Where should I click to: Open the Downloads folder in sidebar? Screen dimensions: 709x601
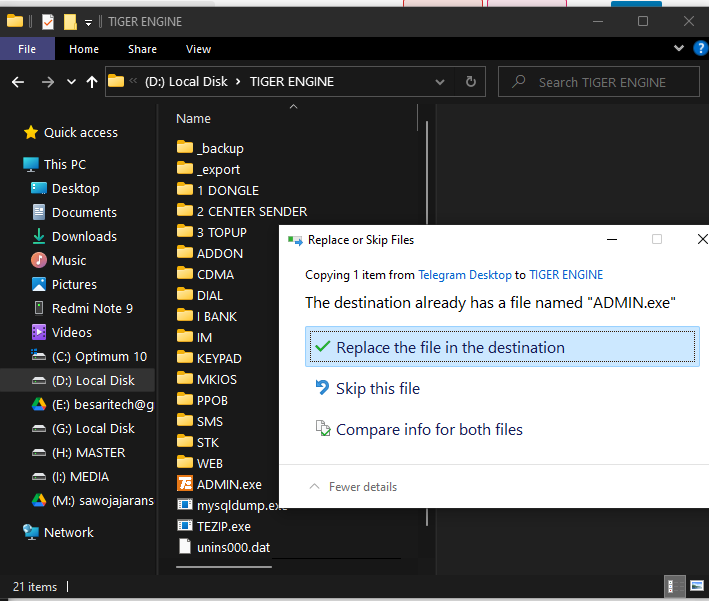pos(84,236)
